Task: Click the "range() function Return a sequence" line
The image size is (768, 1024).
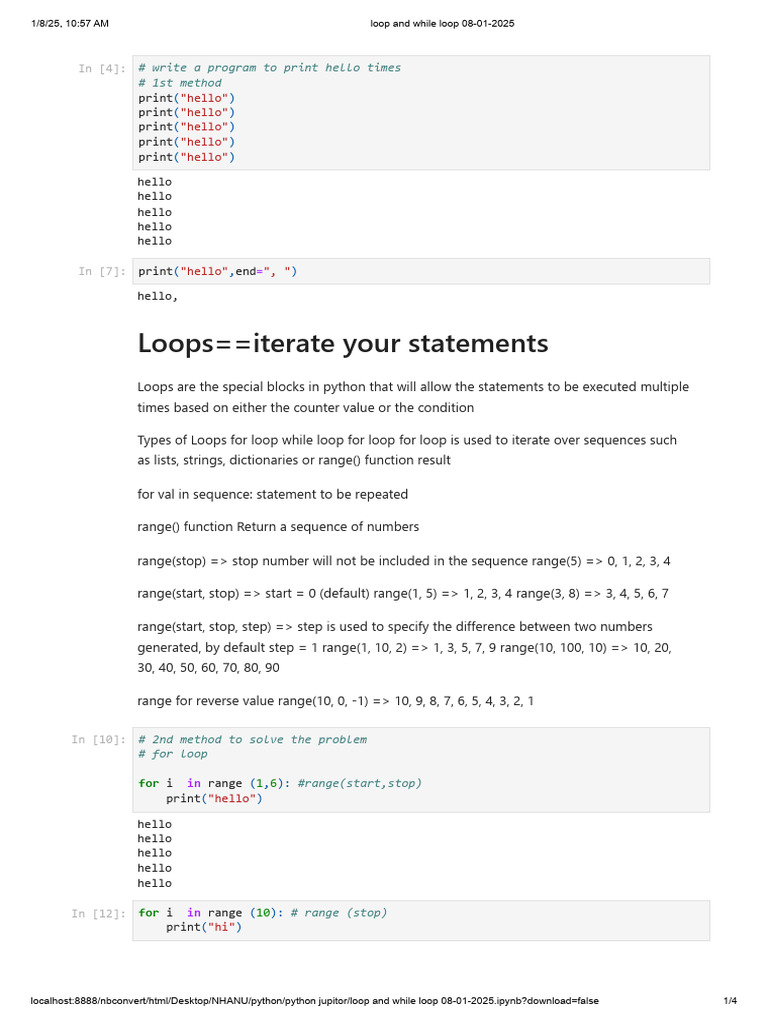Action: point(278,527)
